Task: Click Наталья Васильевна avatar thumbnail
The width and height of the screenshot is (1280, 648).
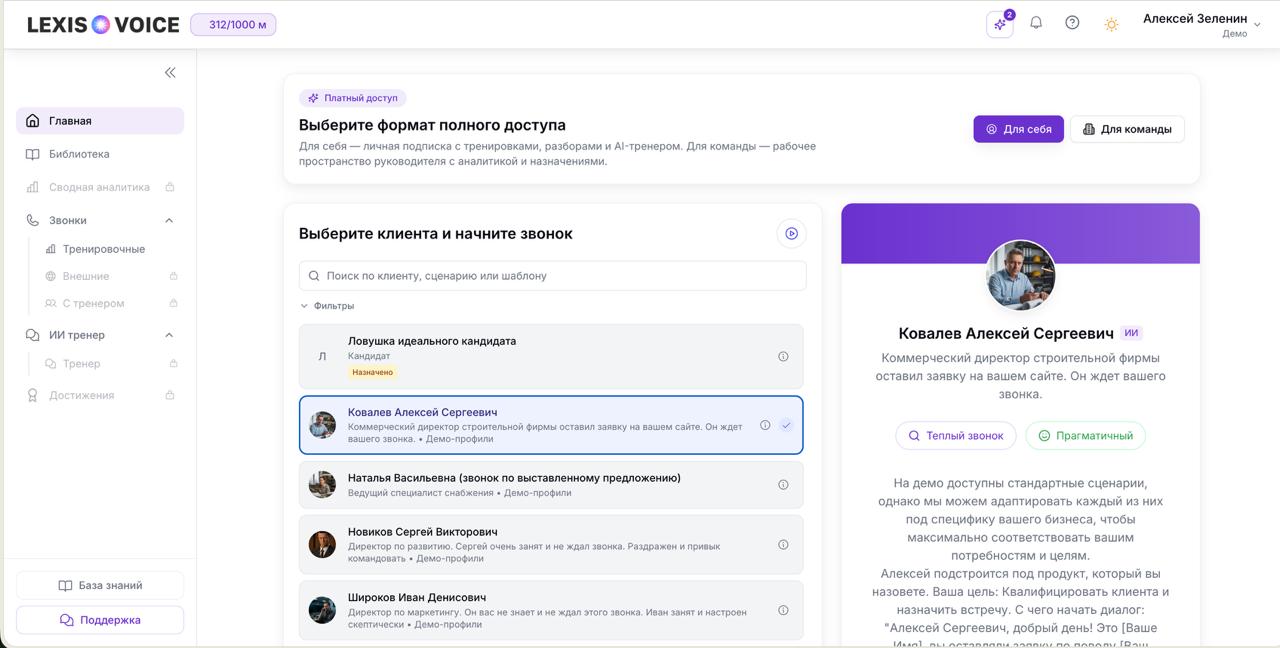Action: (322, 485)
